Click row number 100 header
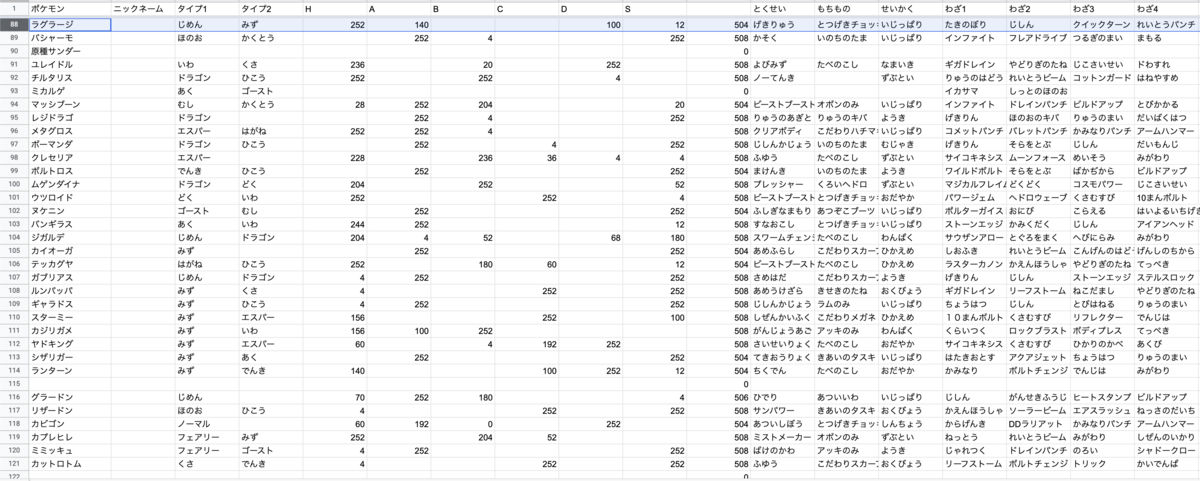This screenshot has width=1200, height=481. (x=14, y=185)
